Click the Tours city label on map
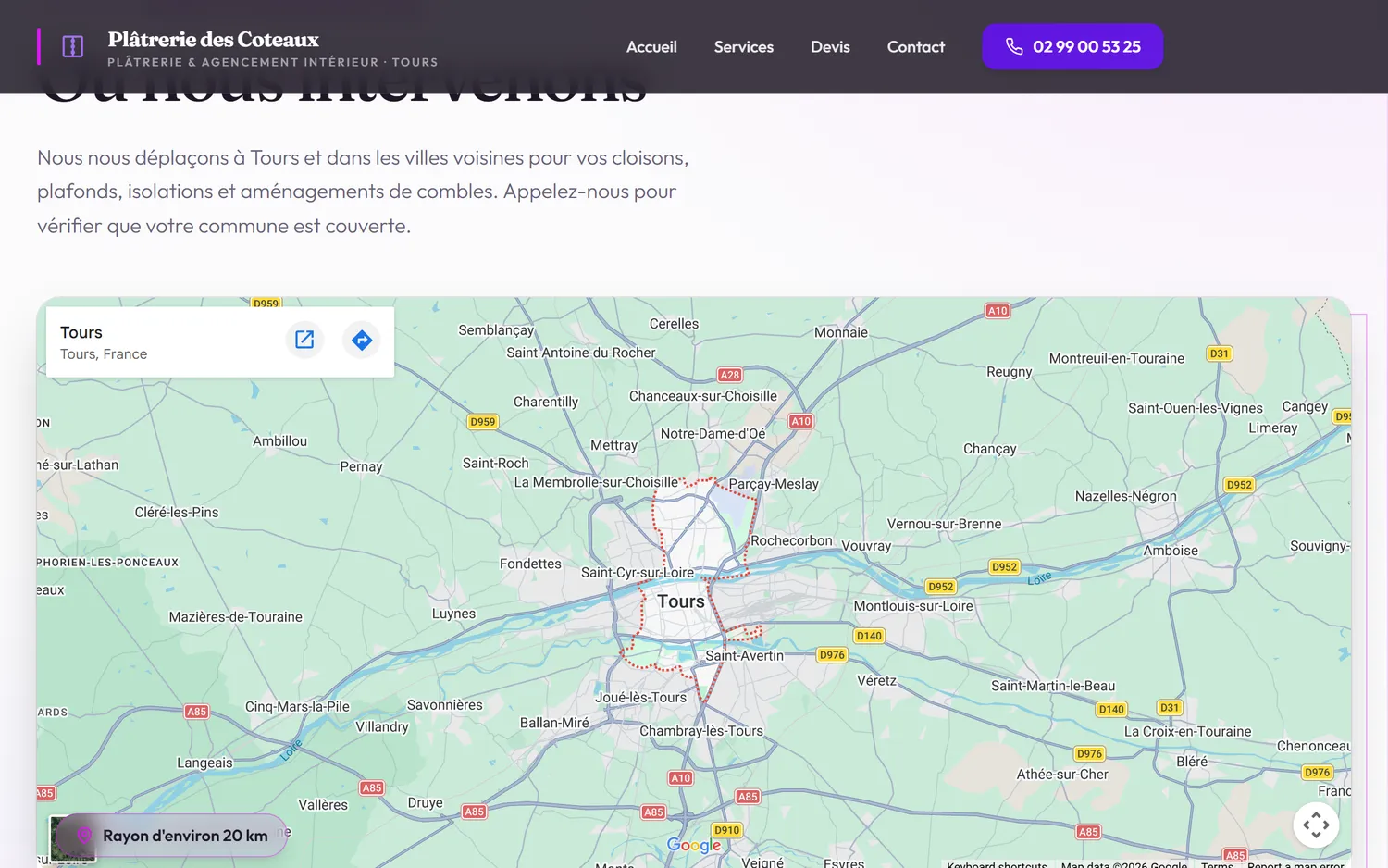 [x=681, y=601]
